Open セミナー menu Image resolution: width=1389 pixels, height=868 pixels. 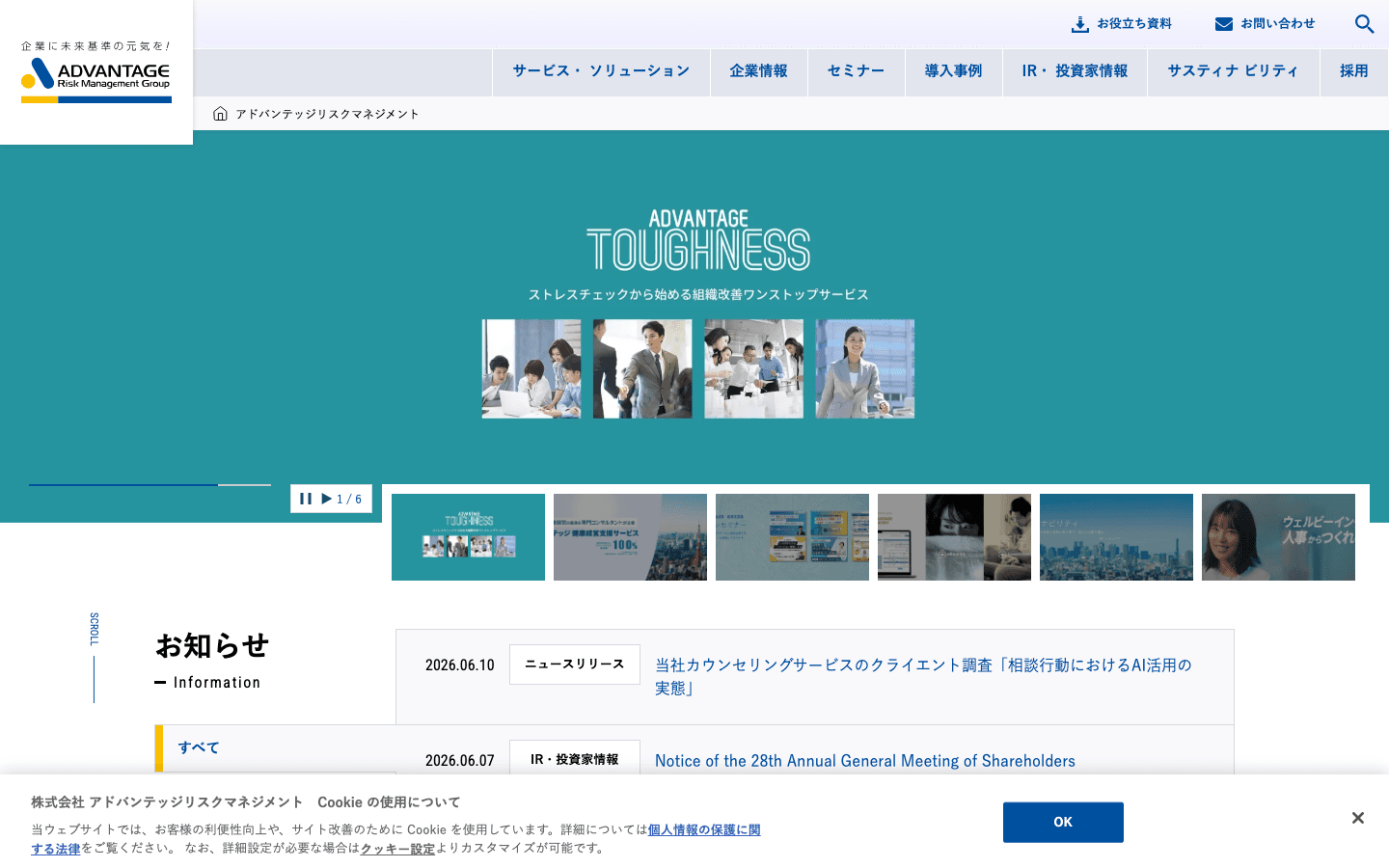pos(857,72)
